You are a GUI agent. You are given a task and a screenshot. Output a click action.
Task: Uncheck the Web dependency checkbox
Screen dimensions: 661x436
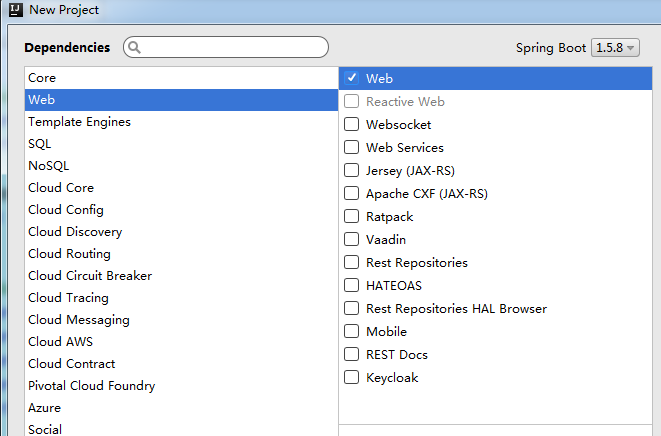[x=351, y=78]
